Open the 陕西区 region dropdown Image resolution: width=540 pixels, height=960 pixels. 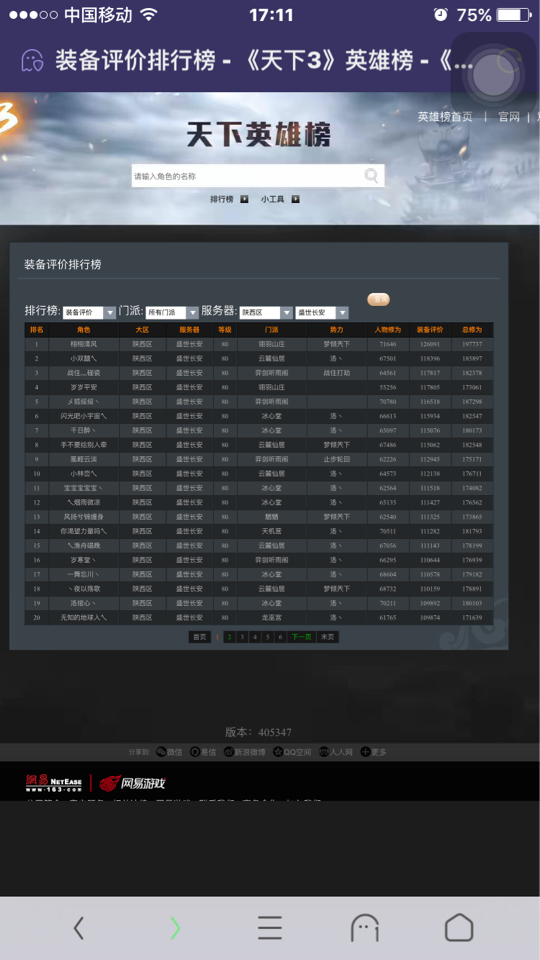click(266, 312)
